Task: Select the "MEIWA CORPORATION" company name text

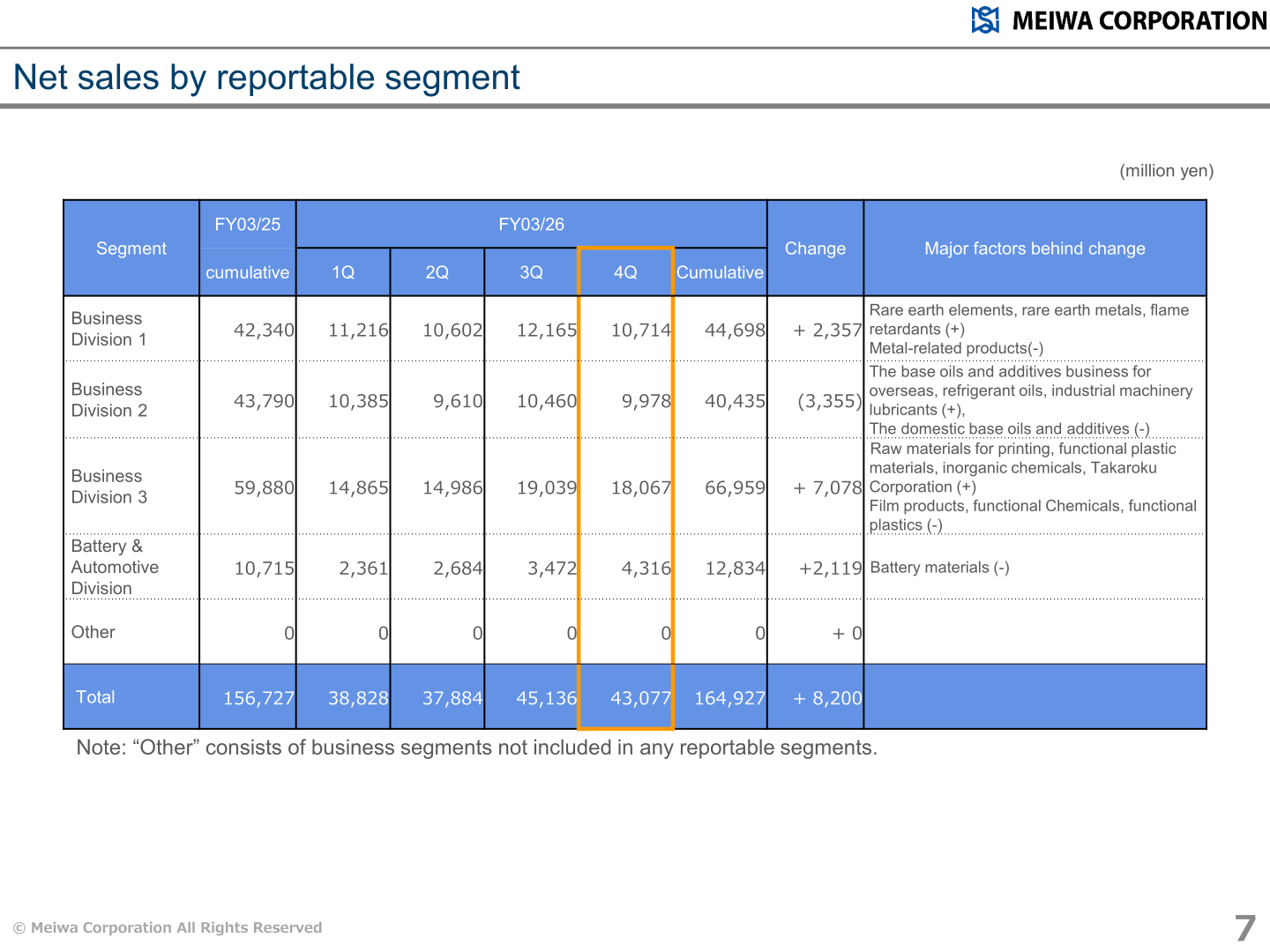Action: (1139, 20)
